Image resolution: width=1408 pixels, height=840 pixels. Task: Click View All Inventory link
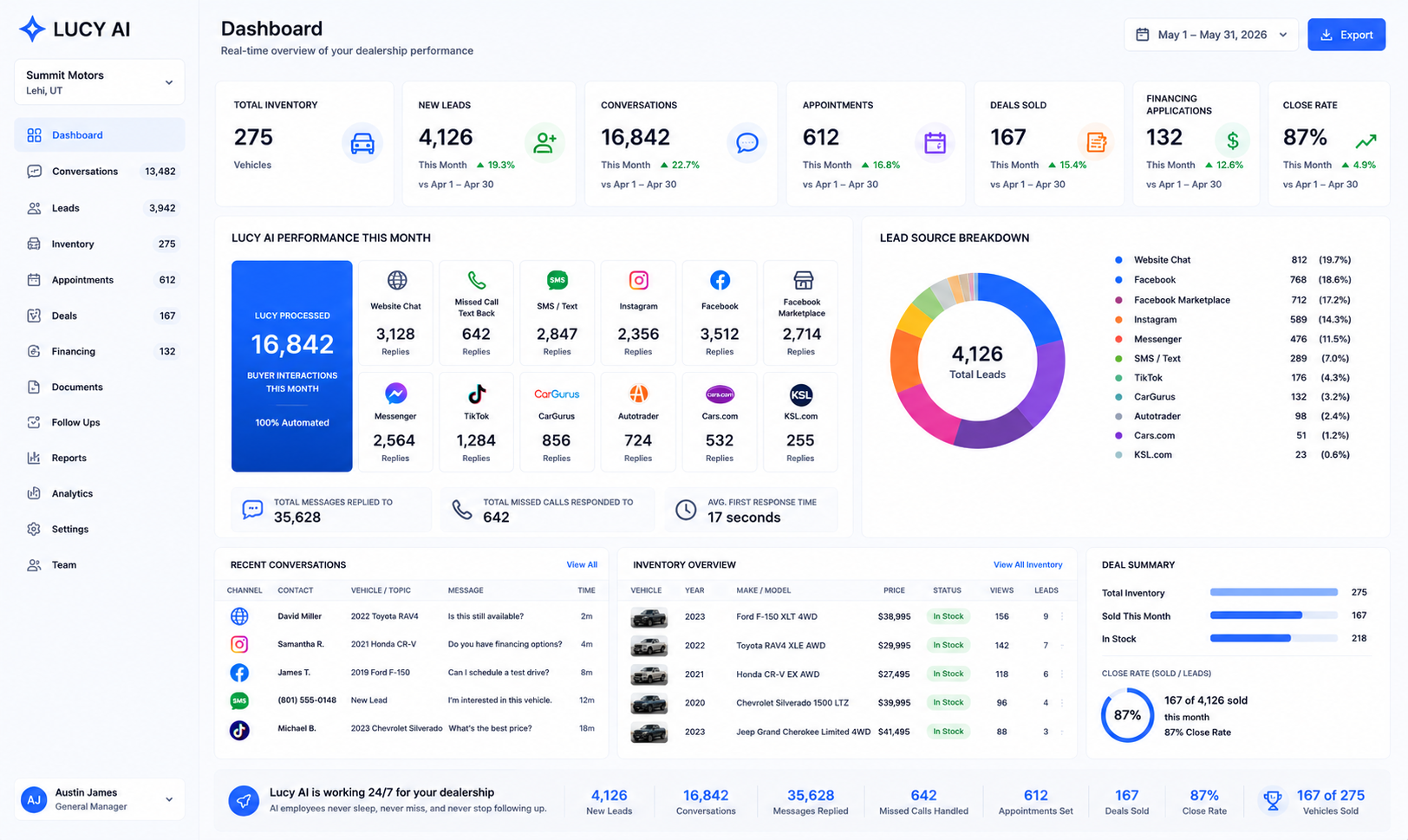pos(1027,564)
